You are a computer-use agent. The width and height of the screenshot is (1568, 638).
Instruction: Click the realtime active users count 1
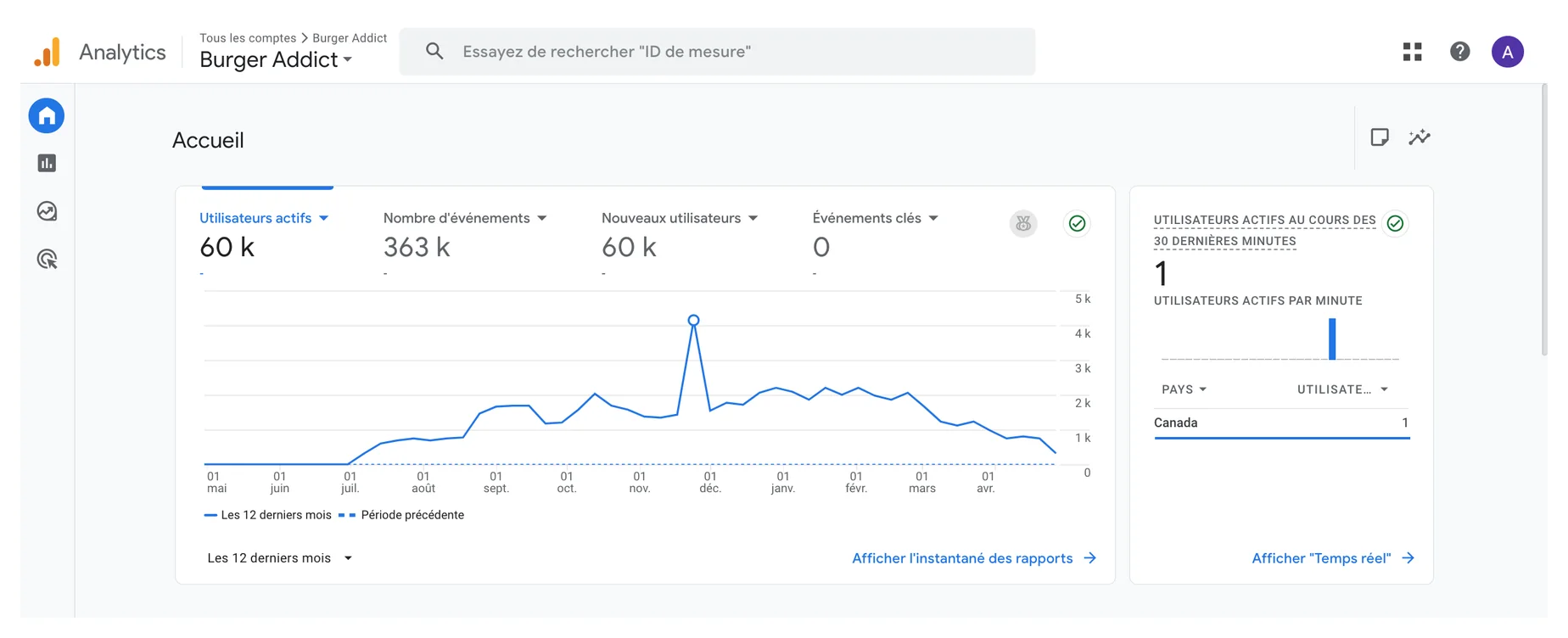(x=1162, y=274)
